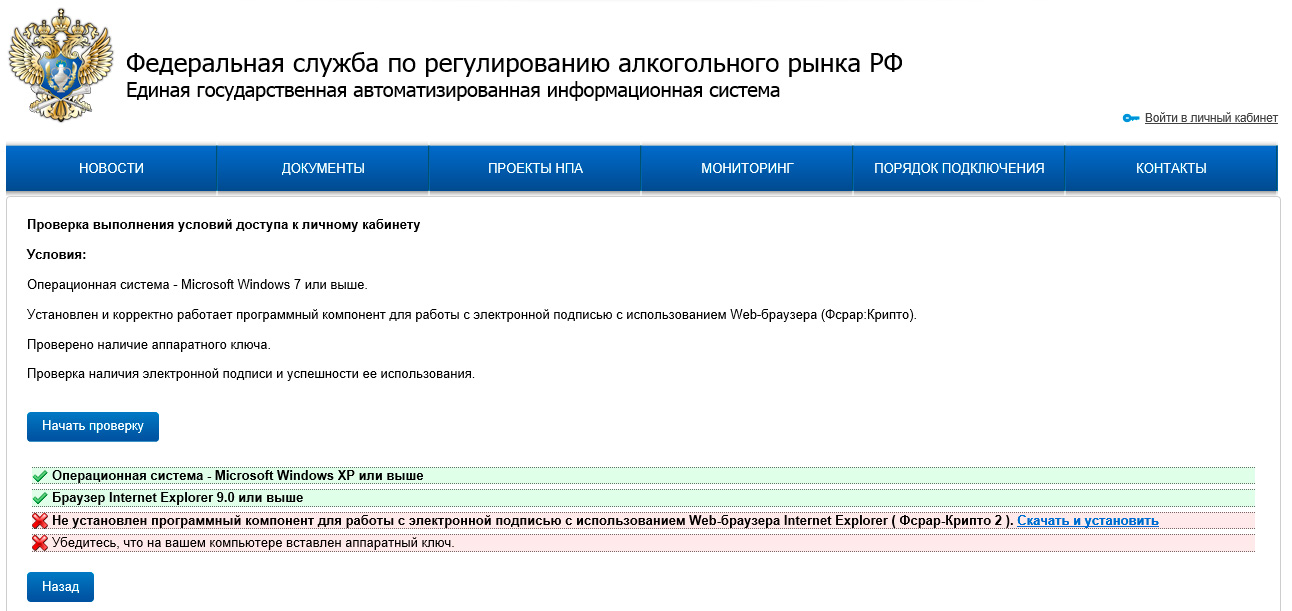Select ПОРЯДОК ПОДКЛЮЧЕНИЯ in the navigation bar
This screenshot has height=611, width=1292.
click(959, 168)
